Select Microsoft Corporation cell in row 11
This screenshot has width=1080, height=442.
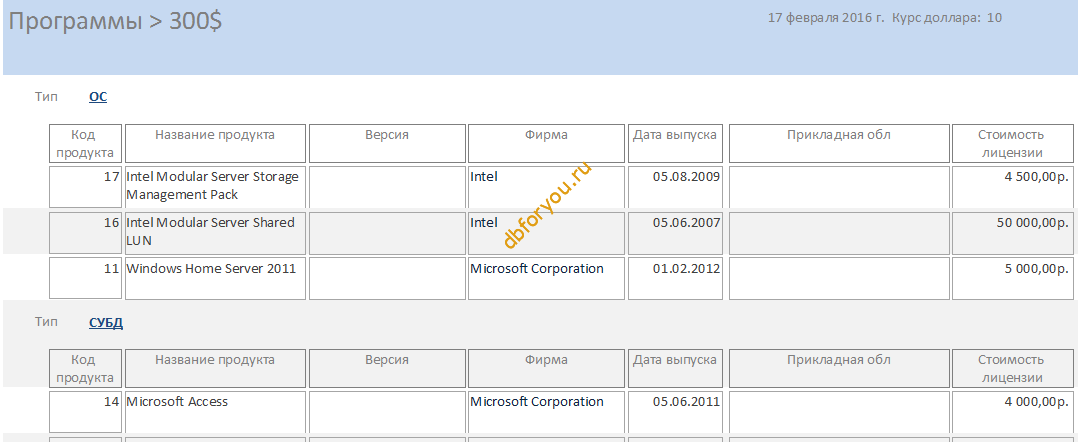546,279
